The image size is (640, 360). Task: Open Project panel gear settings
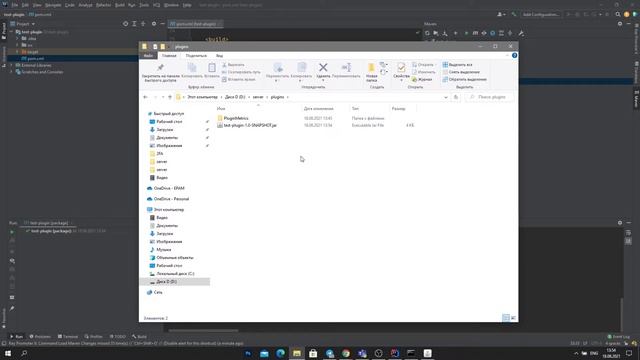(154, 24)
